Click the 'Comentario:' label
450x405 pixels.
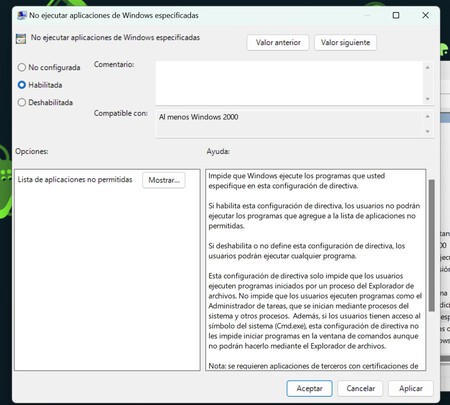114,64
